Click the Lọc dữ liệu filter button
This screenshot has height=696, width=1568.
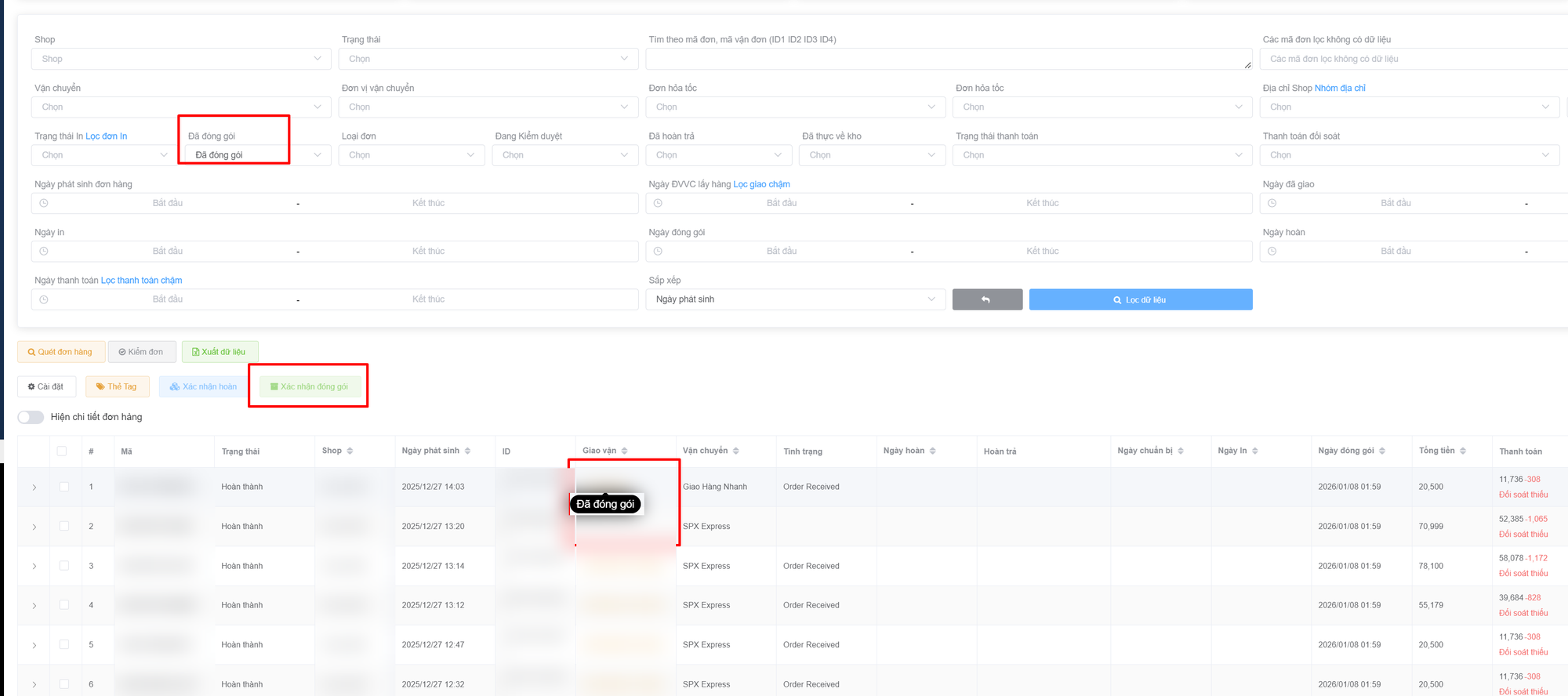(1141, 299)
